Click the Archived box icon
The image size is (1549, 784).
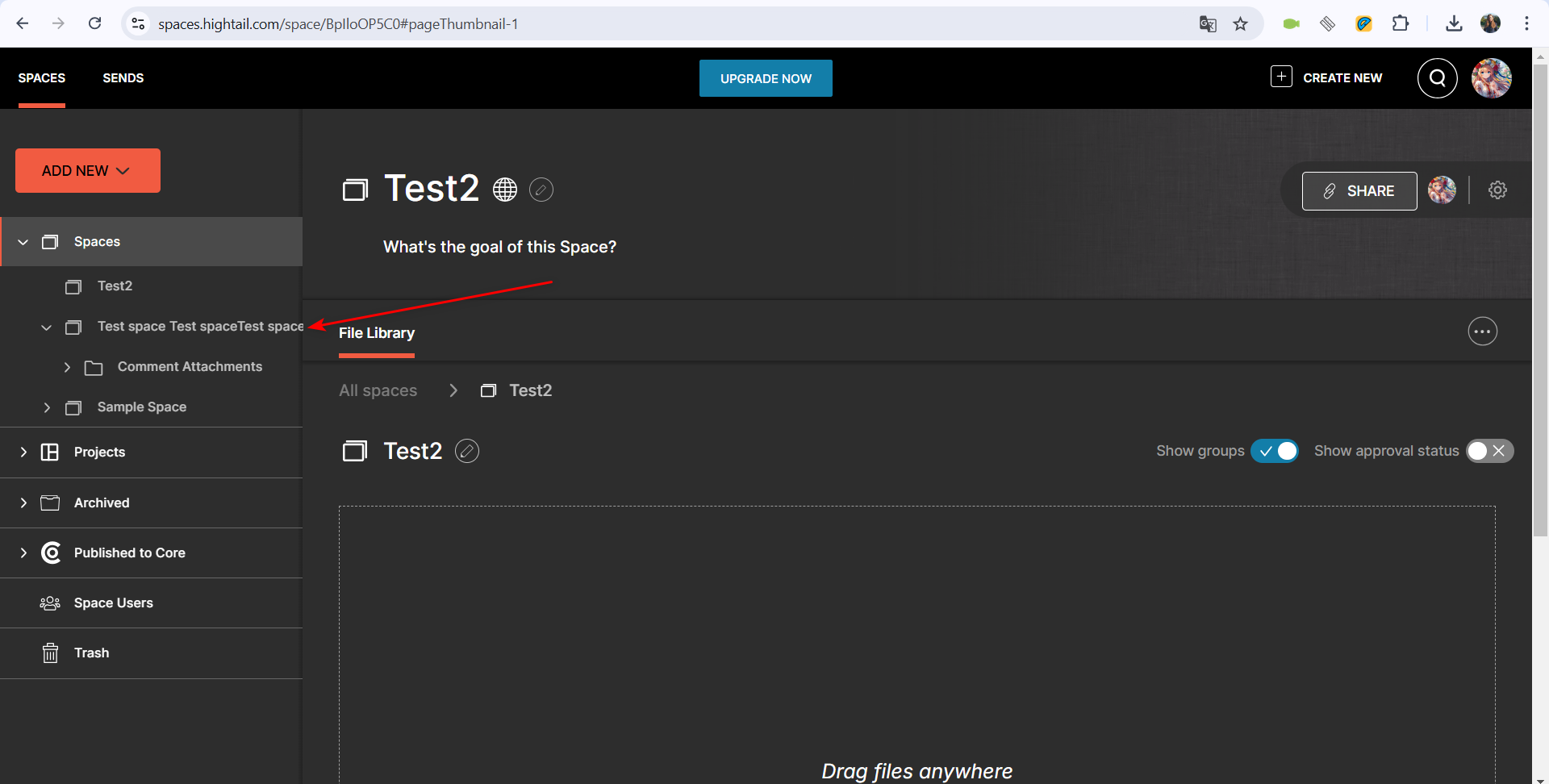50,503
